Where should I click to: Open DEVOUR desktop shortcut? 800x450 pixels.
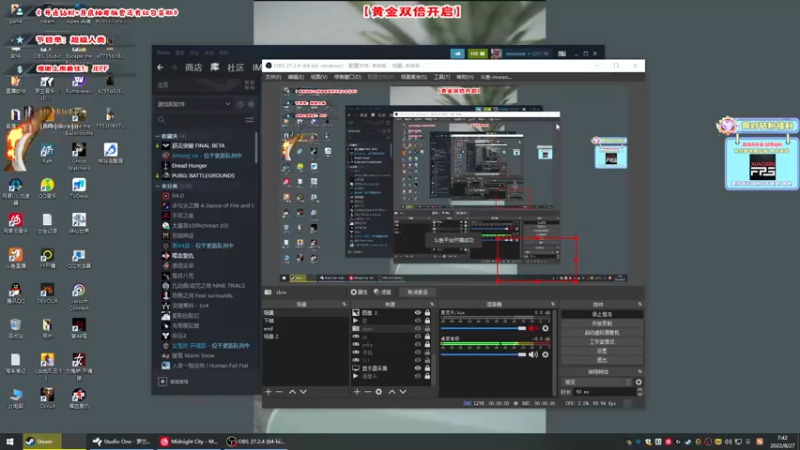pos(47,294)
